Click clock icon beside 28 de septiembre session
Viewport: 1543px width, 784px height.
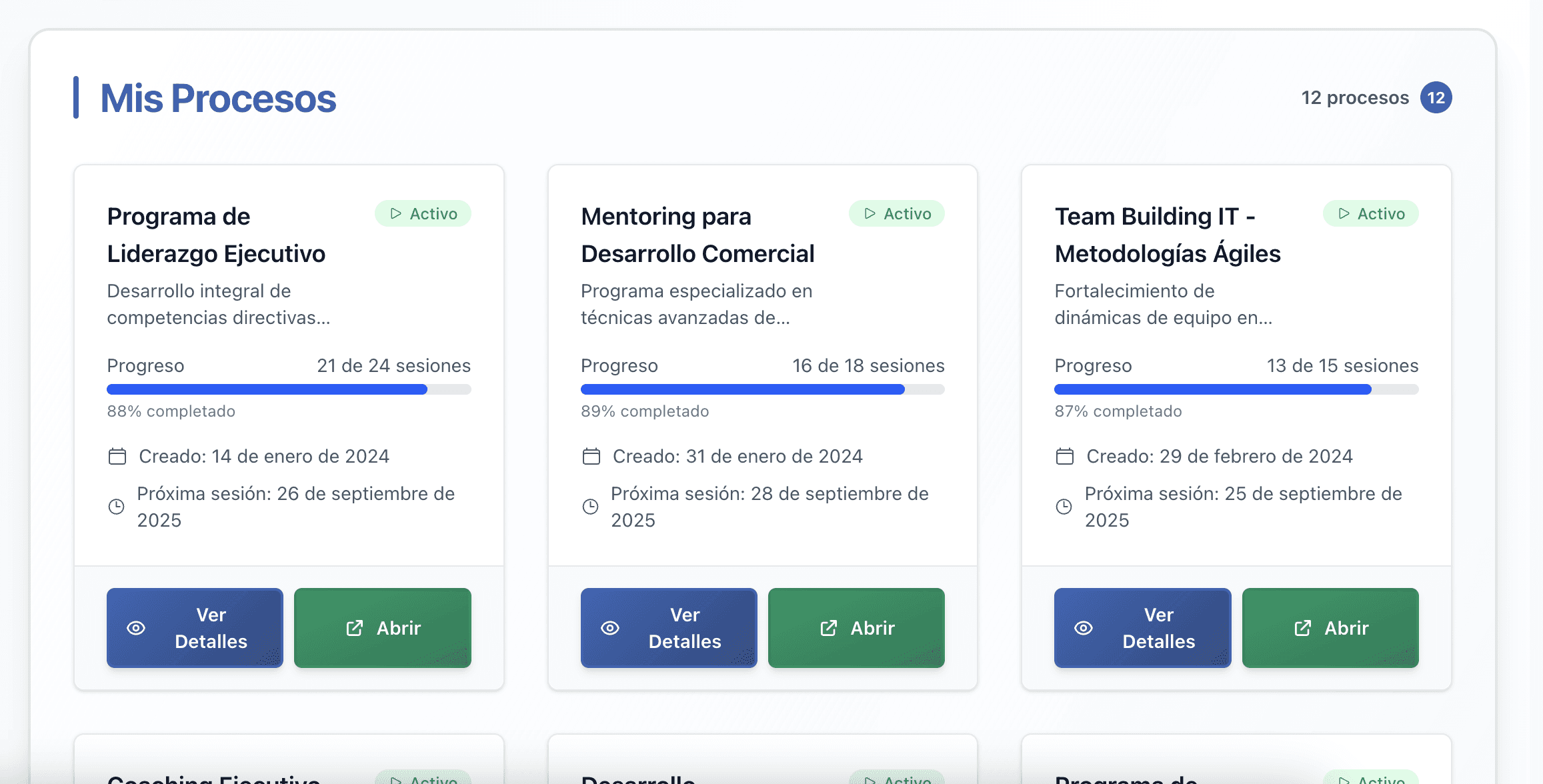[591, 507]
